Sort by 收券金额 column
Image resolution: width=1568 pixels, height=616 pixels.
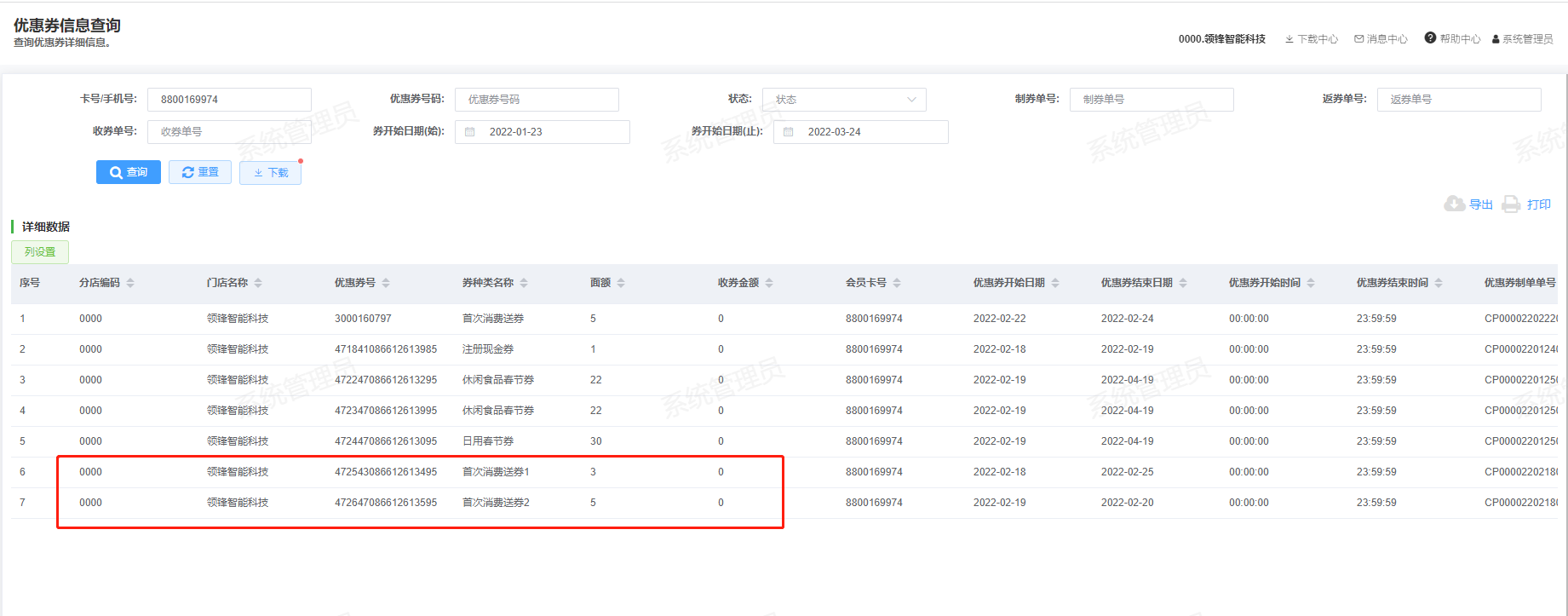(769, 283)
